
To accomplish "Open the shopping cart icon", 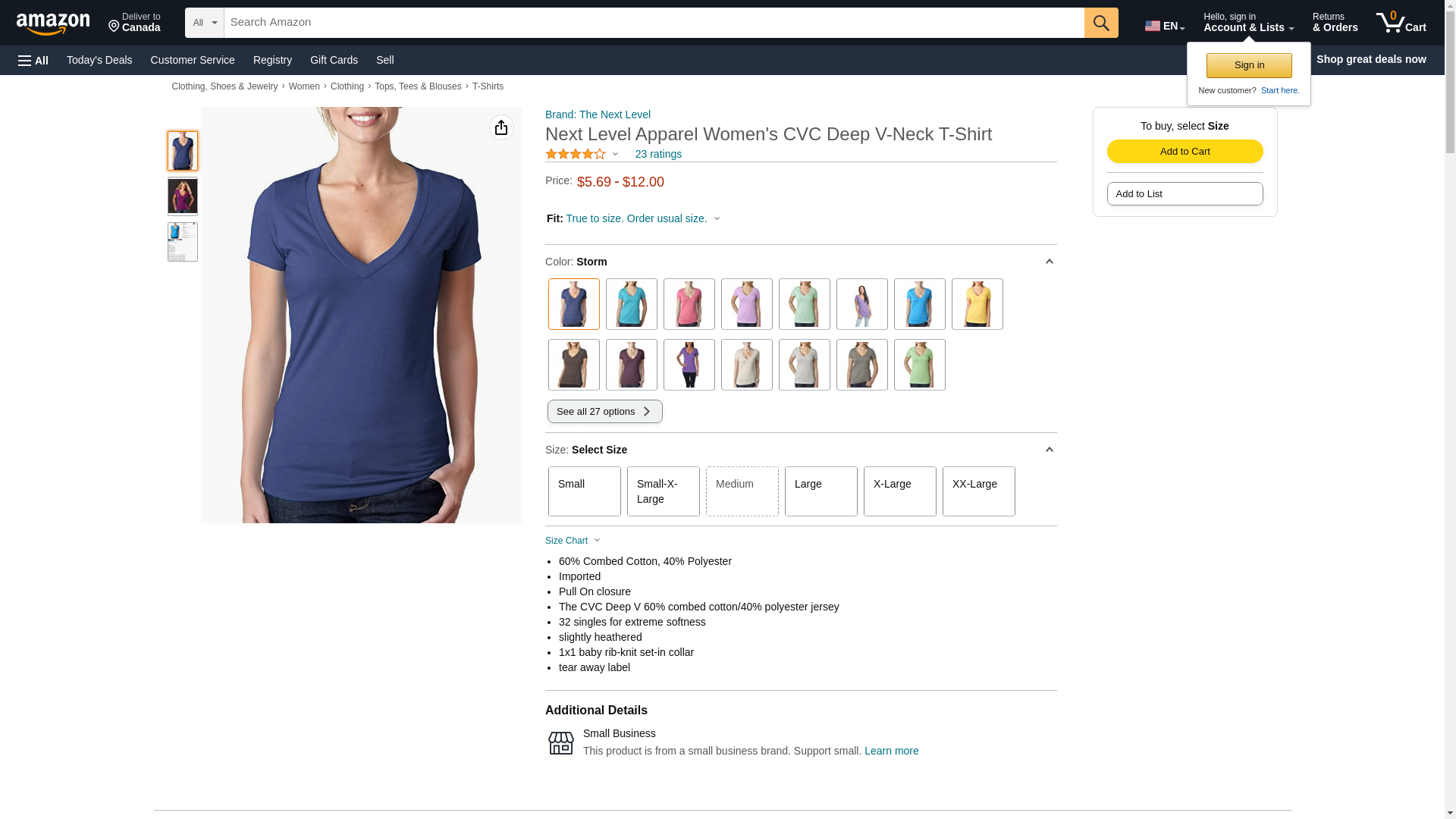I will click(1400, 23).
